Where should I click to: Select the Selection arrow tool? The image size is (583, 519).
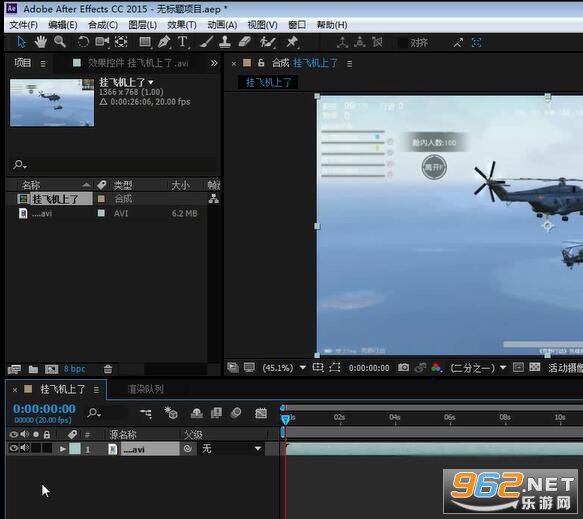pos(22,42)
